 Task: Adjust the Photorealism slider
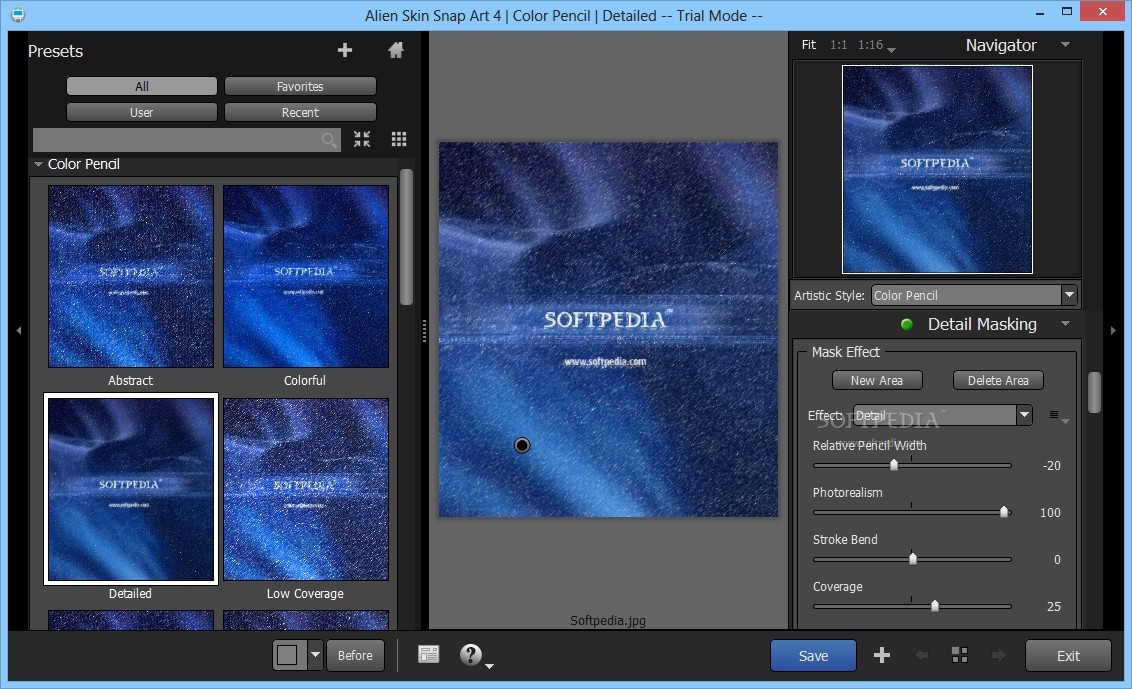point(912,512)
